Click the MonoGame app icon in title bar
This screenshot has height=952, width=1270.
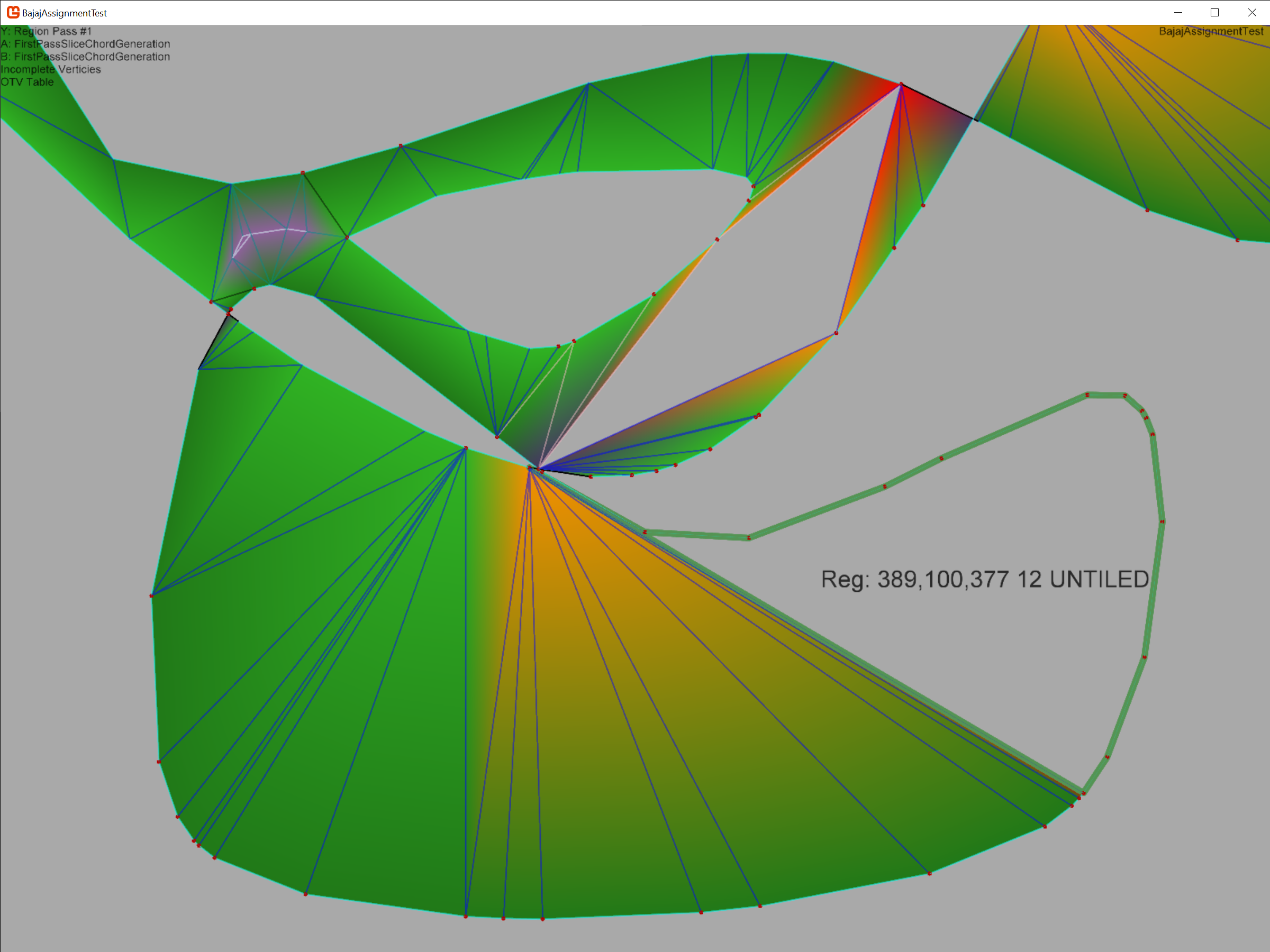point(13,12)
